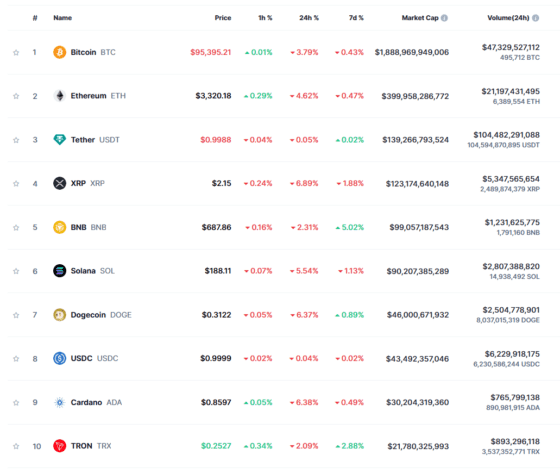Click Tether volume $104,482,291,088

click(506, 135)
